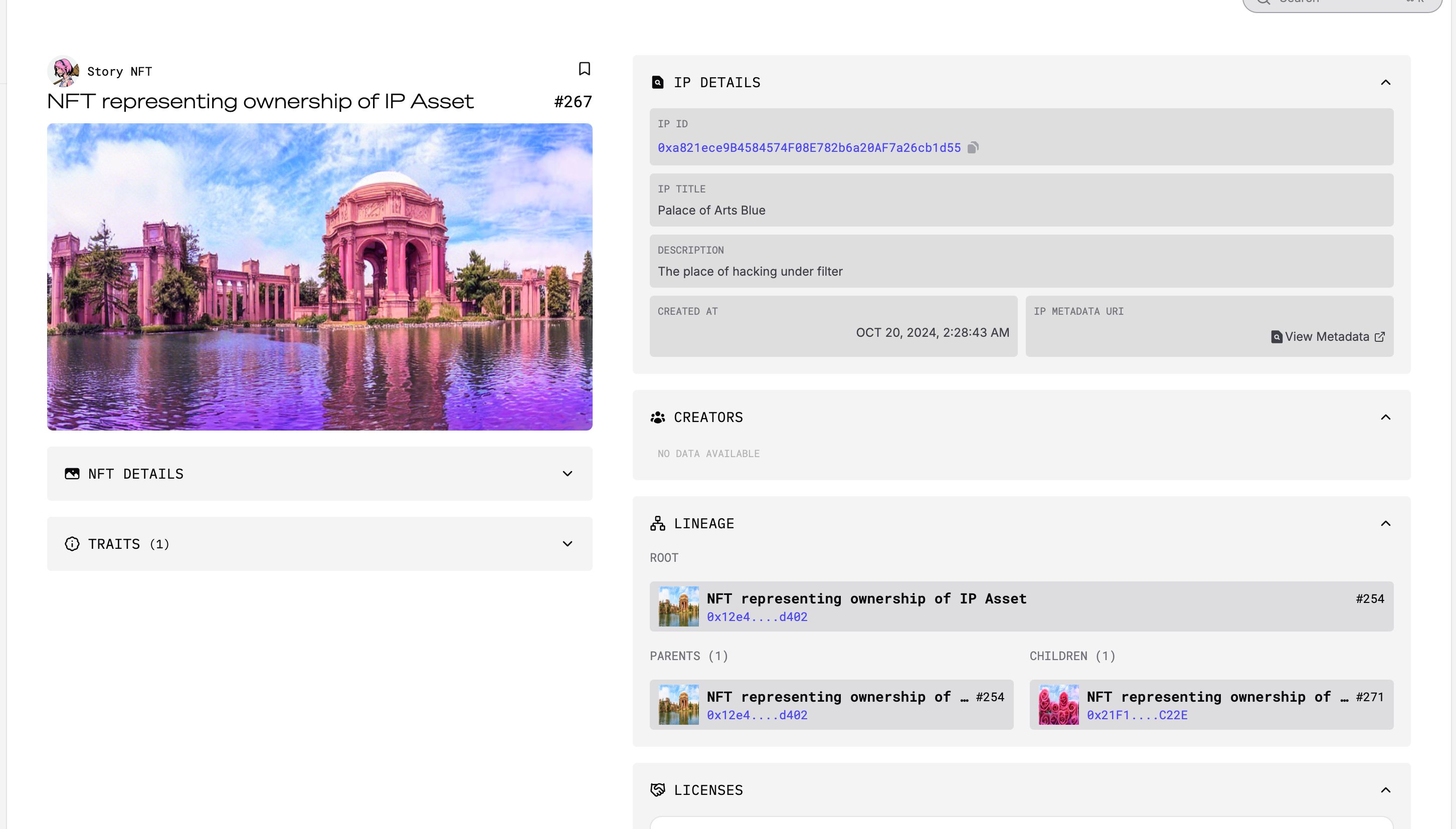Image resolution: width=1456 pixels, height=829 pixels.
Task: Click the root asset #254 thumbnail
Action: pyautogui.click(x=679, y=606)
